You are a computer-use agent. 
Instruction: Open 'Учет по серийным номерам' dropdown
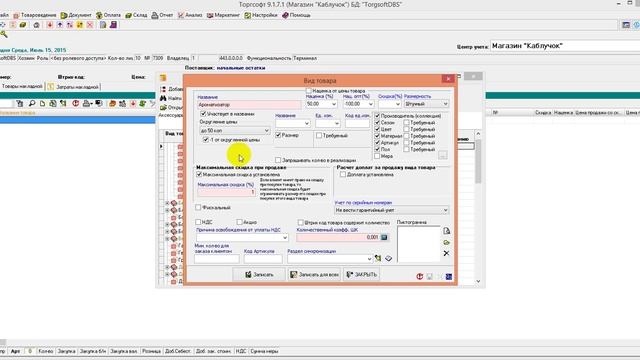pyautogui.click(x=445, y=210)
